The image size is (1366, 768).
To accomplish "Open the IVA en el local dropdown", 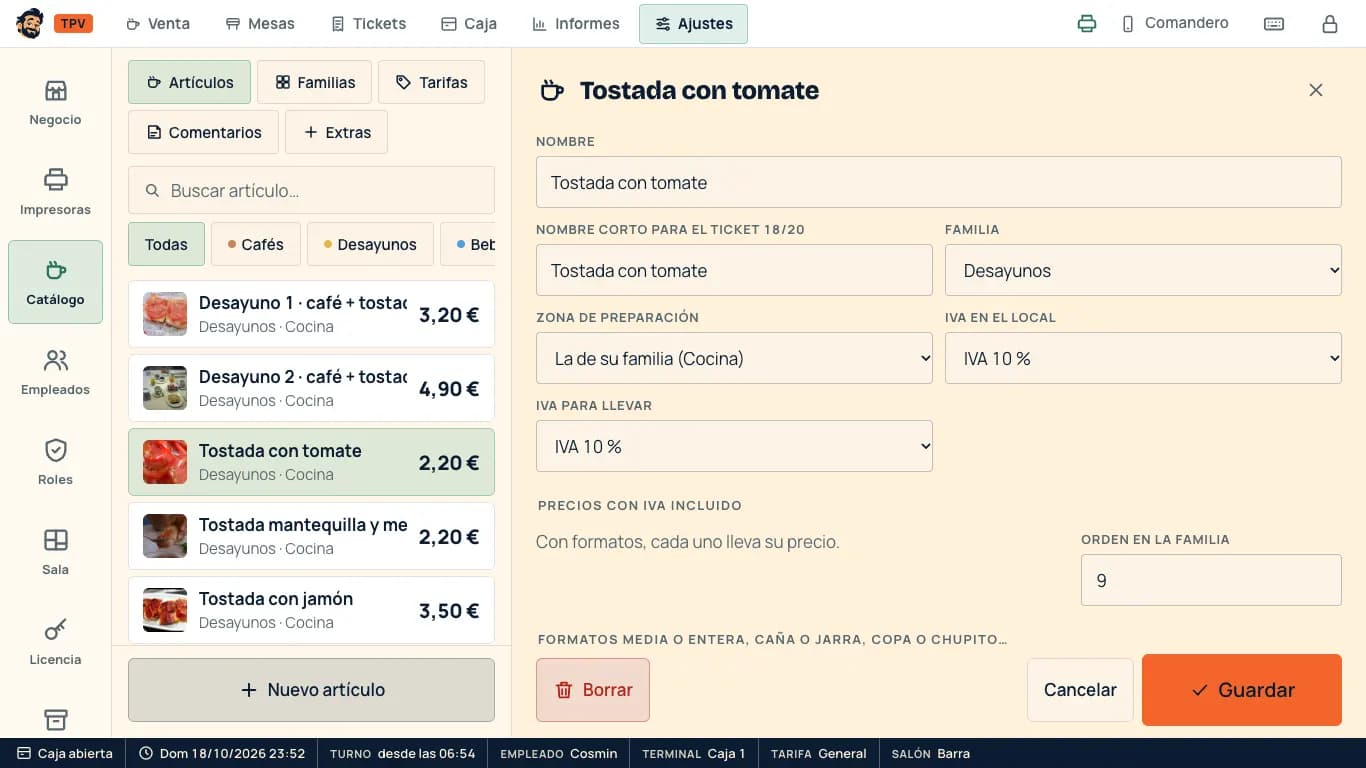I will click(1143, 358).
